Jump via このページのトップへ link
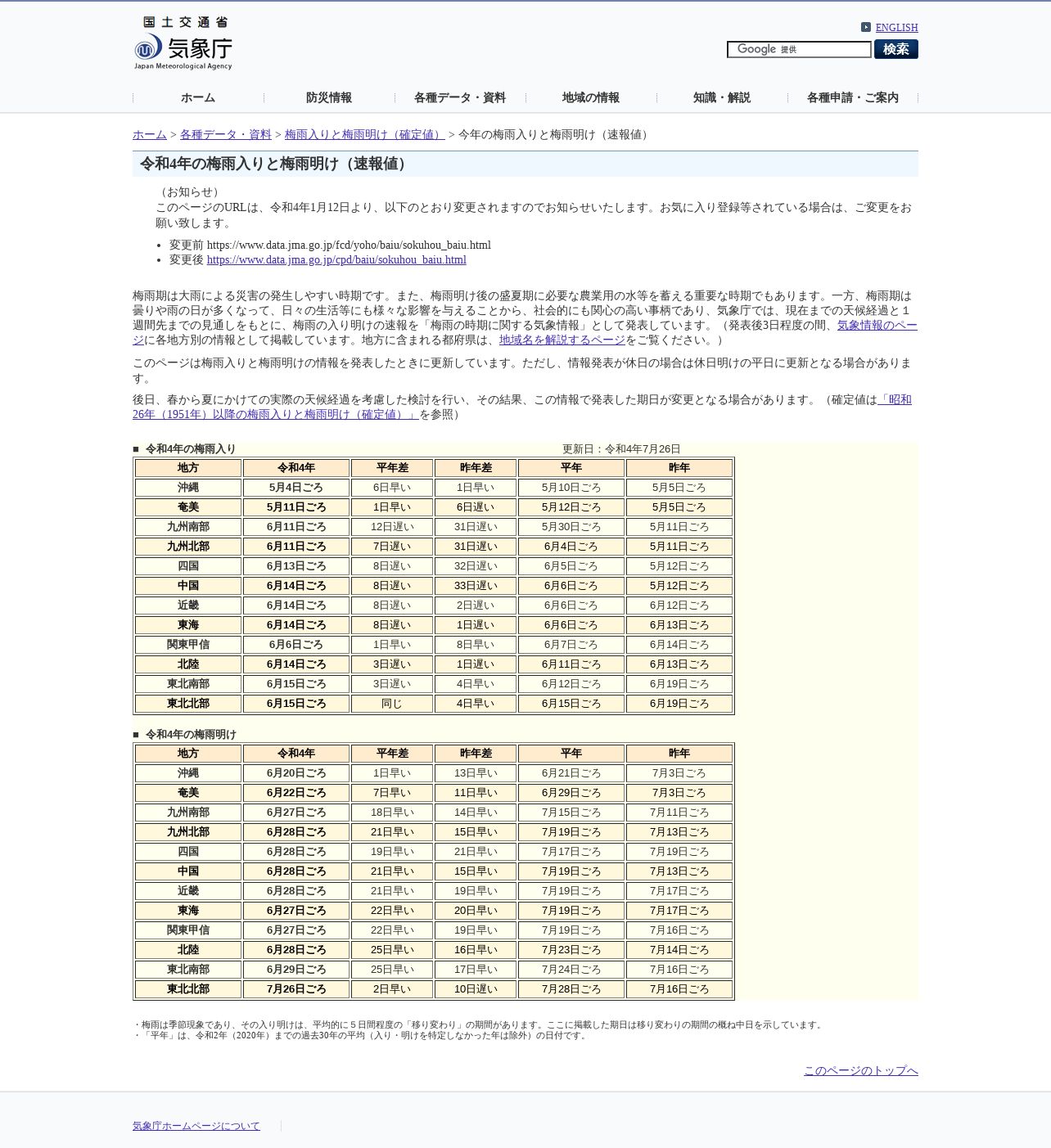Viewport: 1051px width, 1148px height. click(861, 1070)
